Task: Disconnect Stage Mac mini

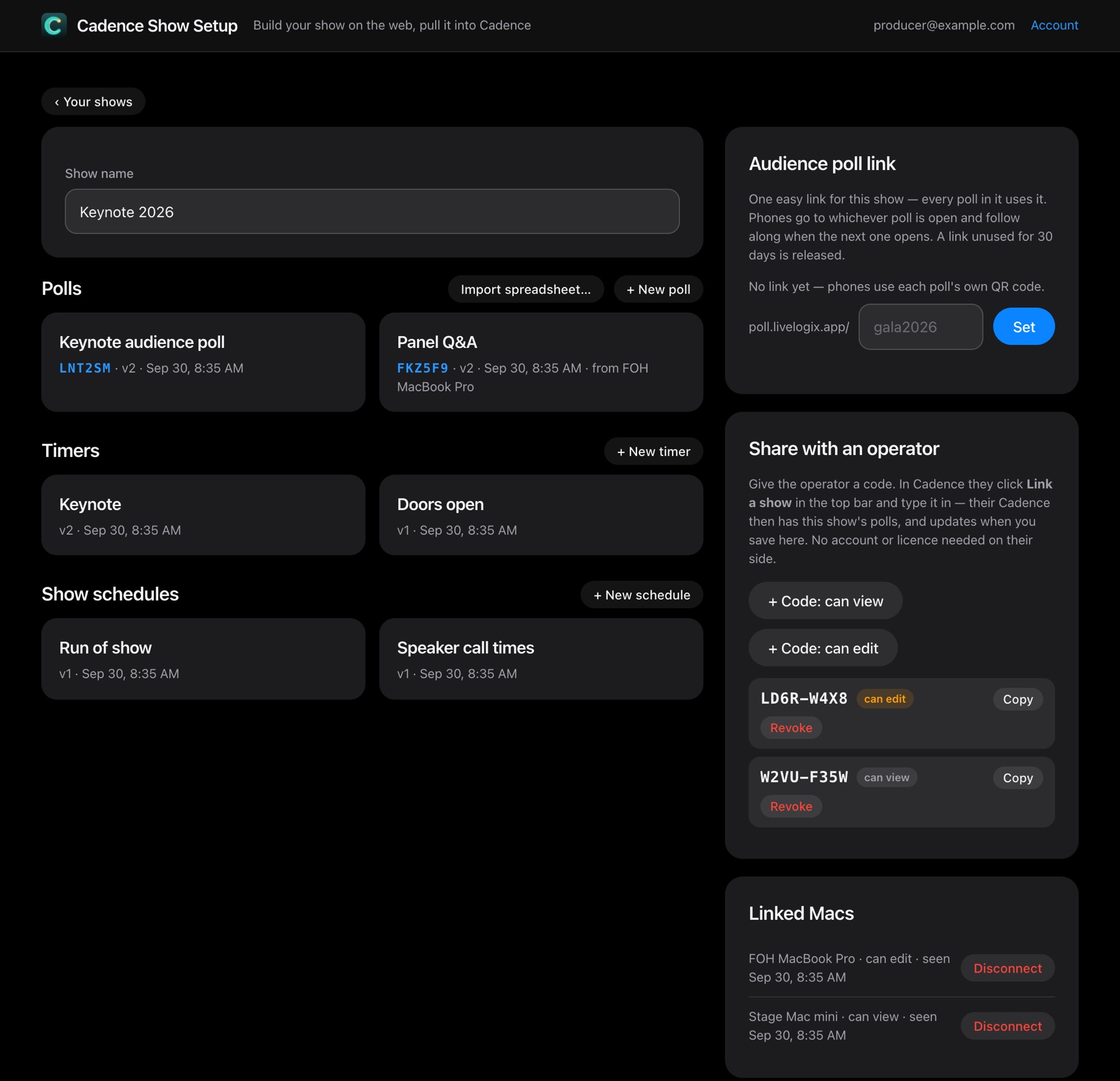Action: tap(1007, 1026)
